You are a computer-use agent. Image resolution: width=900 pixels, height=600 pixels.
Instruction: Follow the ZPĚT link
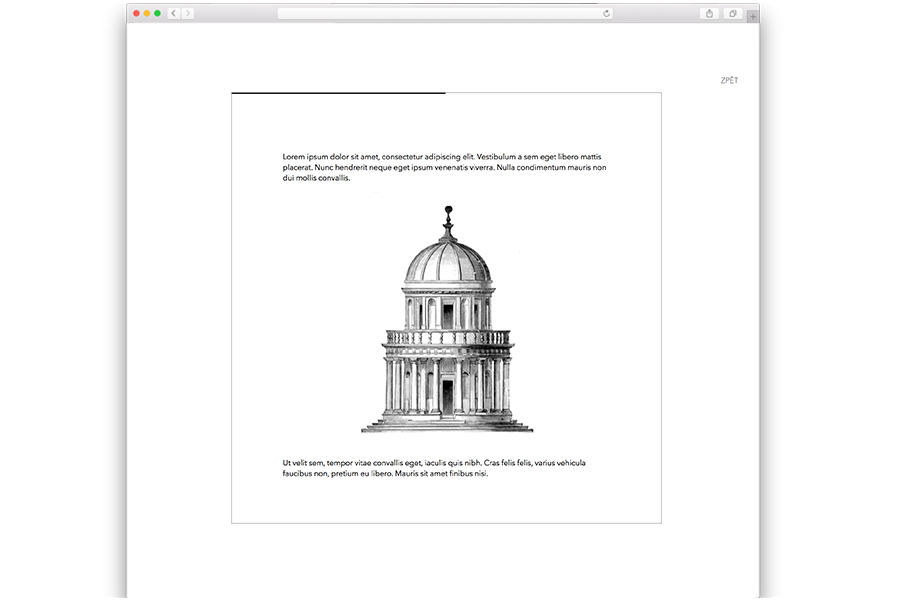tap(729, 80)
